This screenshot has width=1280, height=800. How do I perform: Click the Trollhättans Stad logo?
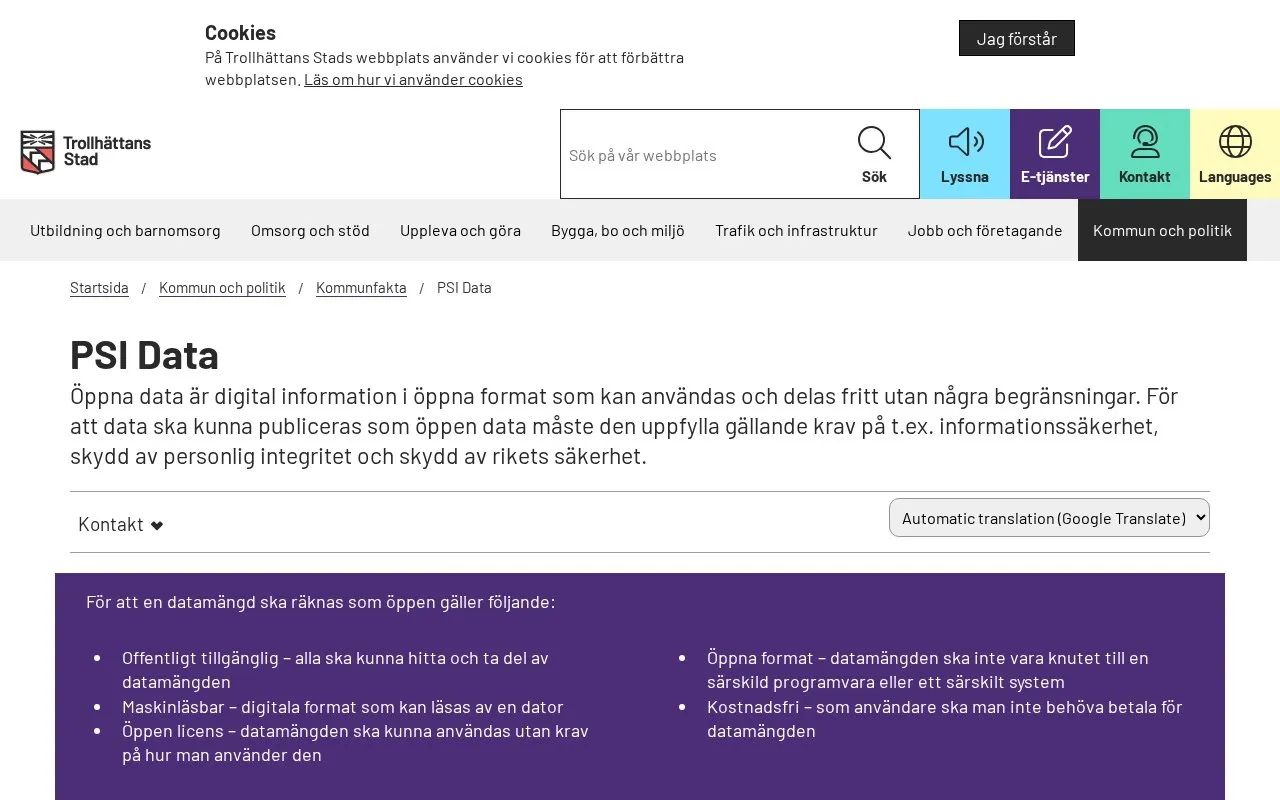[86, 152]
